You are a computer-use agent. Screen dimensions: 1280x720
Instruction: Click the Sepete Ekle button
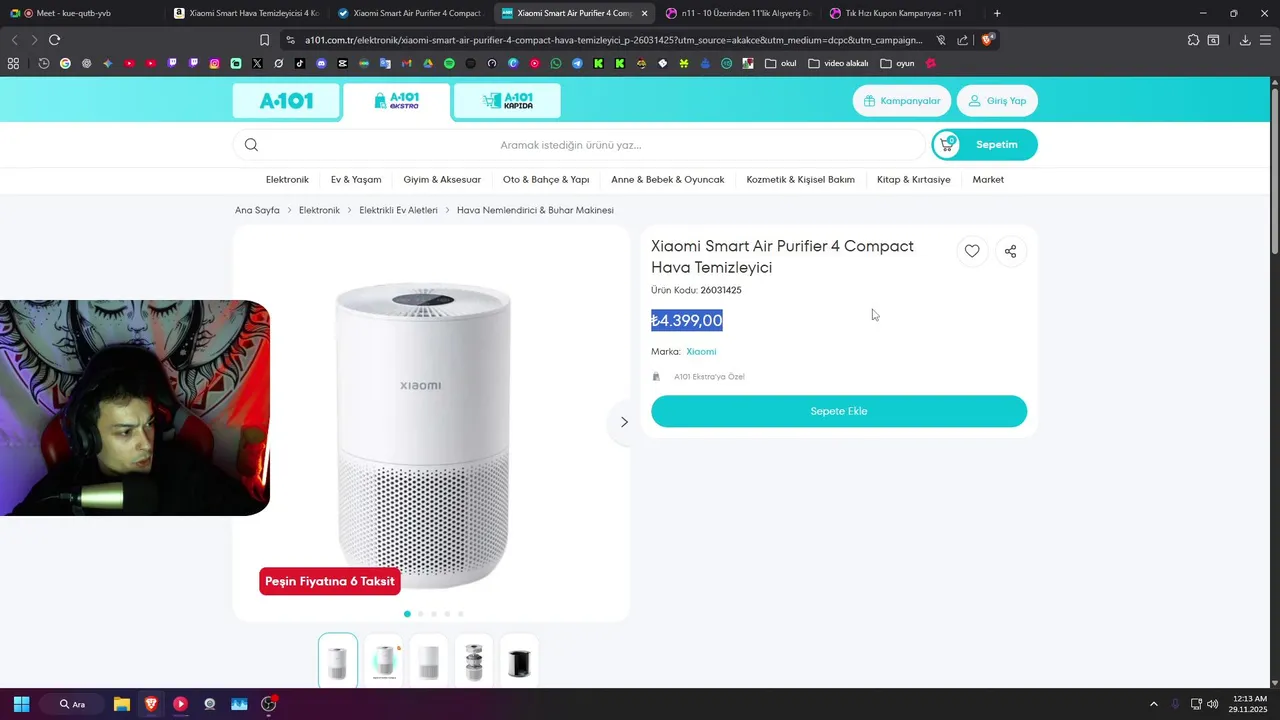839,411
